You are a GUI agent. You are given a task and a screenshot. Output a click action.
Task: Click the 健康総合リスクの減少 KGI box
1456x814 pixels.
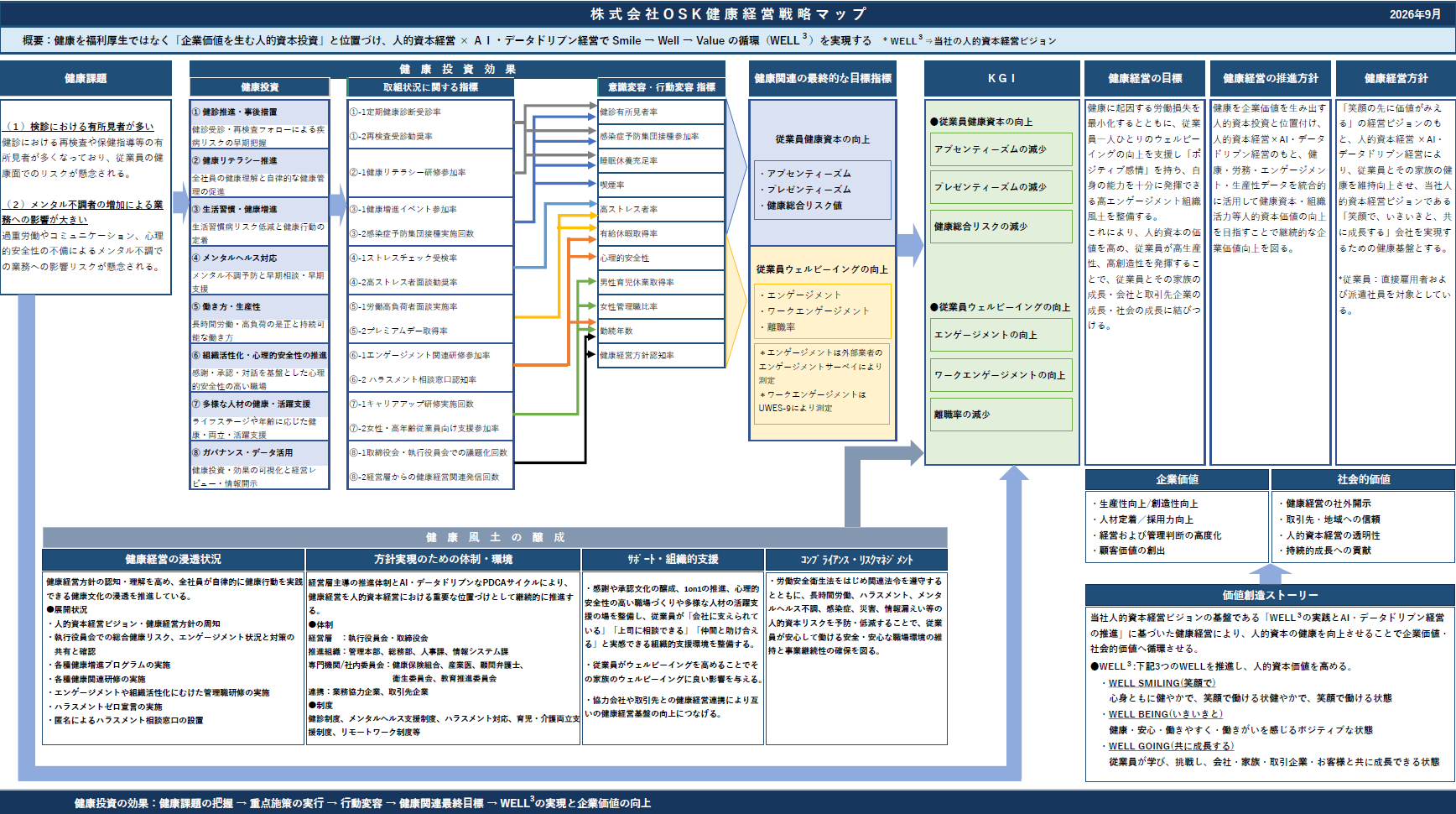click(x=1001, y=227)
